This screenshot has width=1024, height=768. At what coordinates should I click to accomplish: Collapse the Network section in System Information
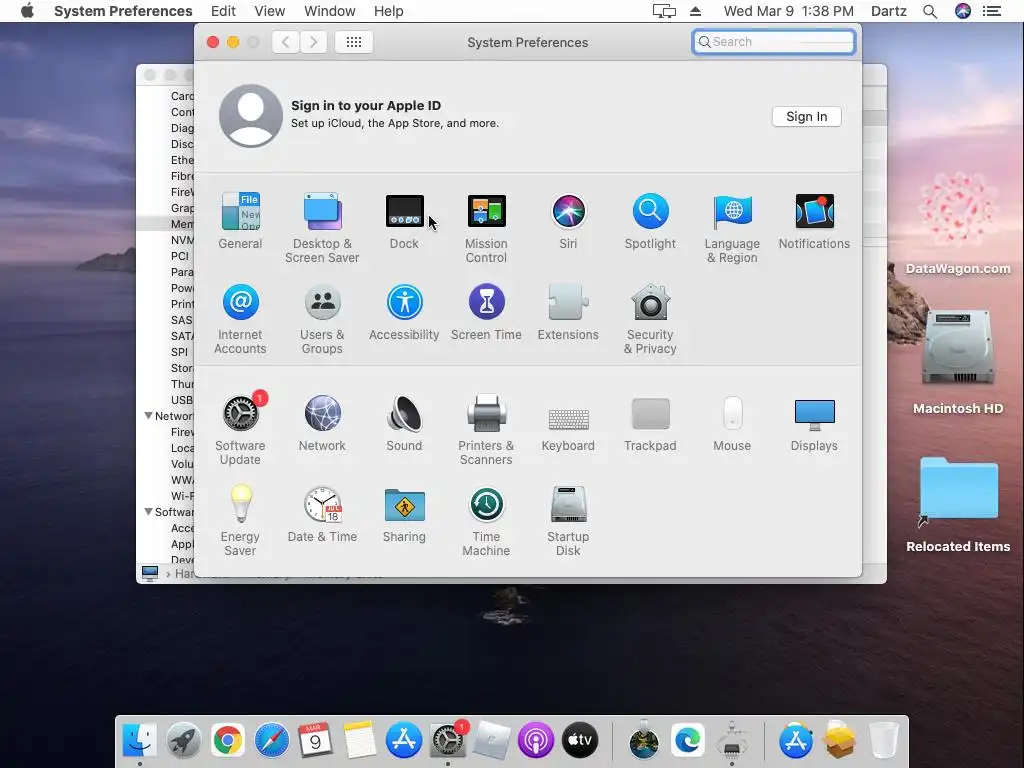pos(148,416)
